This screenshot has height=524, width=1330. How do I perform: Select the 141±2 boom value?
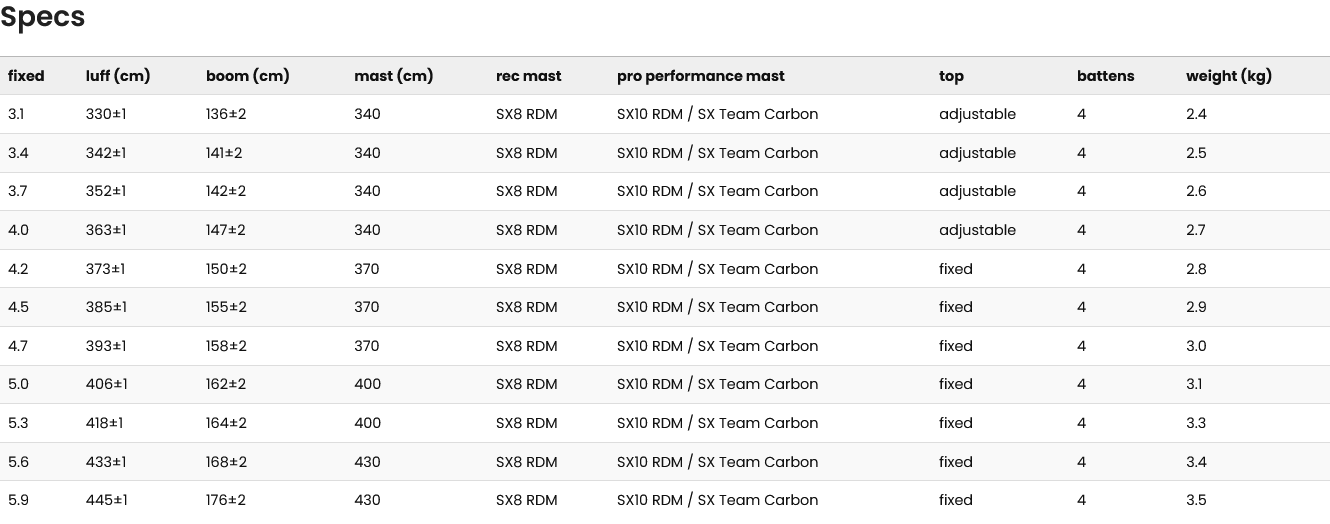coord(224,153)
